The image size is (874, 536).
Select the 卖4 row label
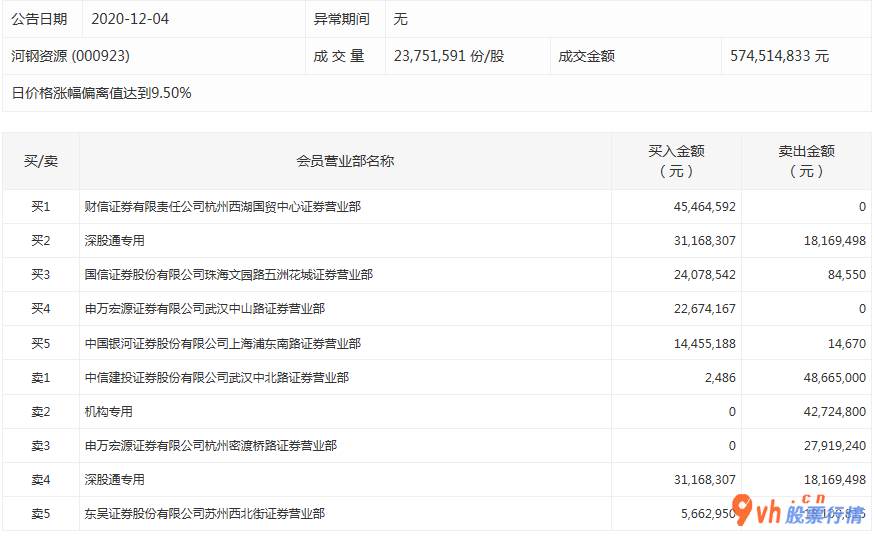[41, 480]
